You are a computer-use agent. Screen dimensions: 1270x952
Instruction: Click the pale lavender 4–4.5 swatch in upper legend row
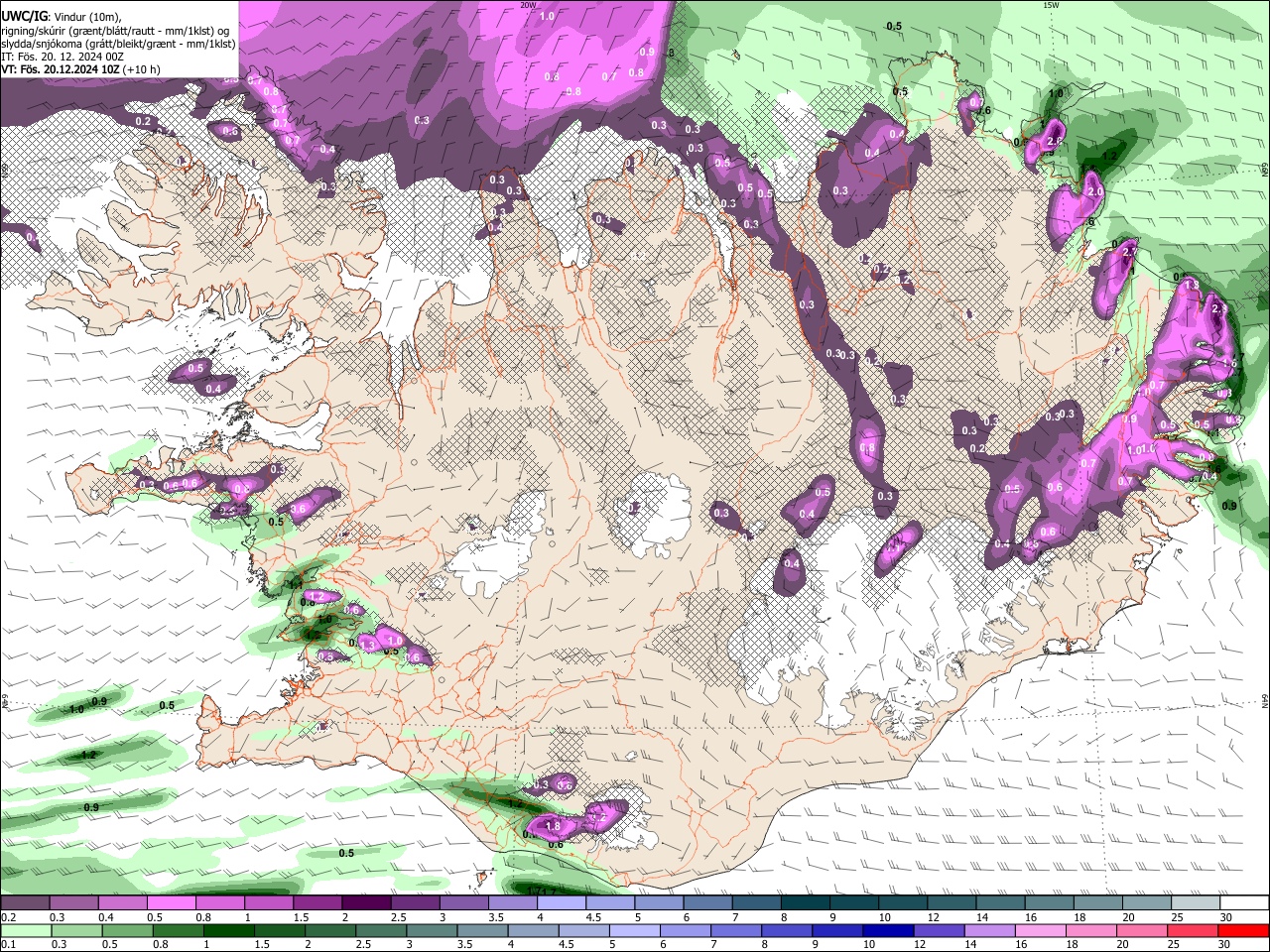562,903
